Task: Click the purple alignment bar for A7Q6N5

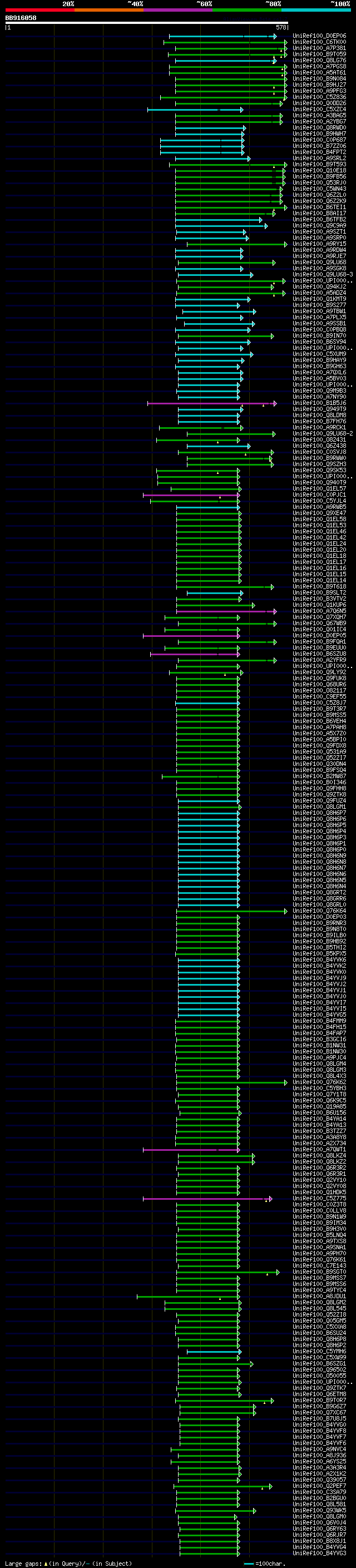Action: coord(226,611)
